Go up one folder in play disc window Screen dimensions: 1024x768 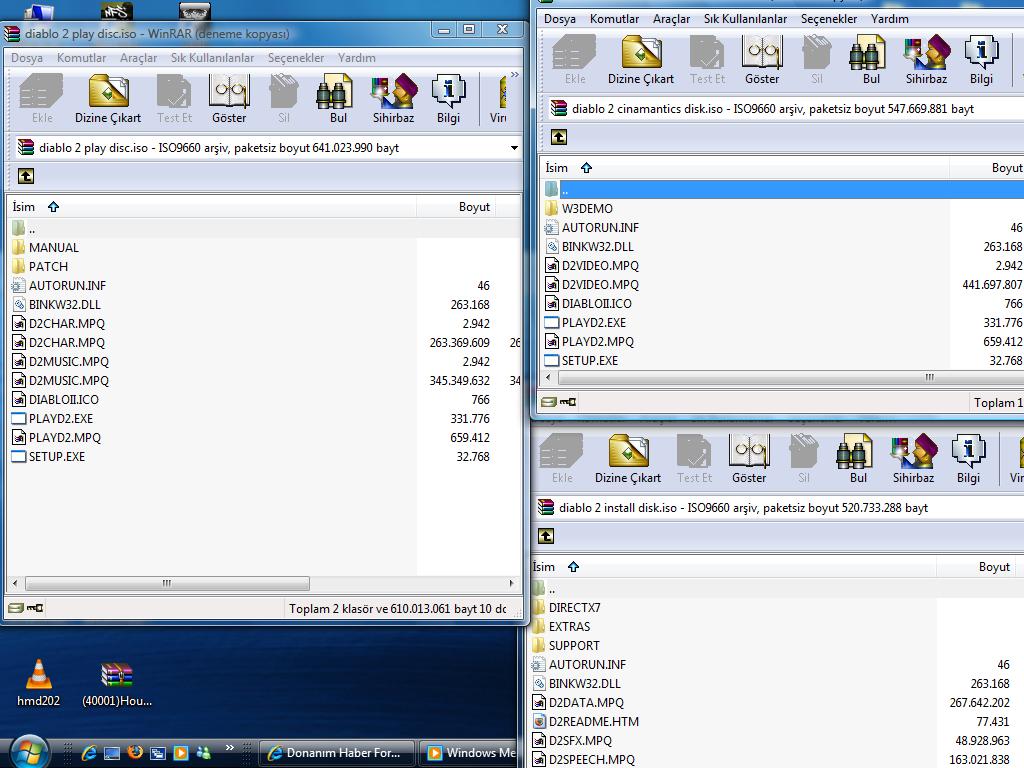(x=26, y=176)
